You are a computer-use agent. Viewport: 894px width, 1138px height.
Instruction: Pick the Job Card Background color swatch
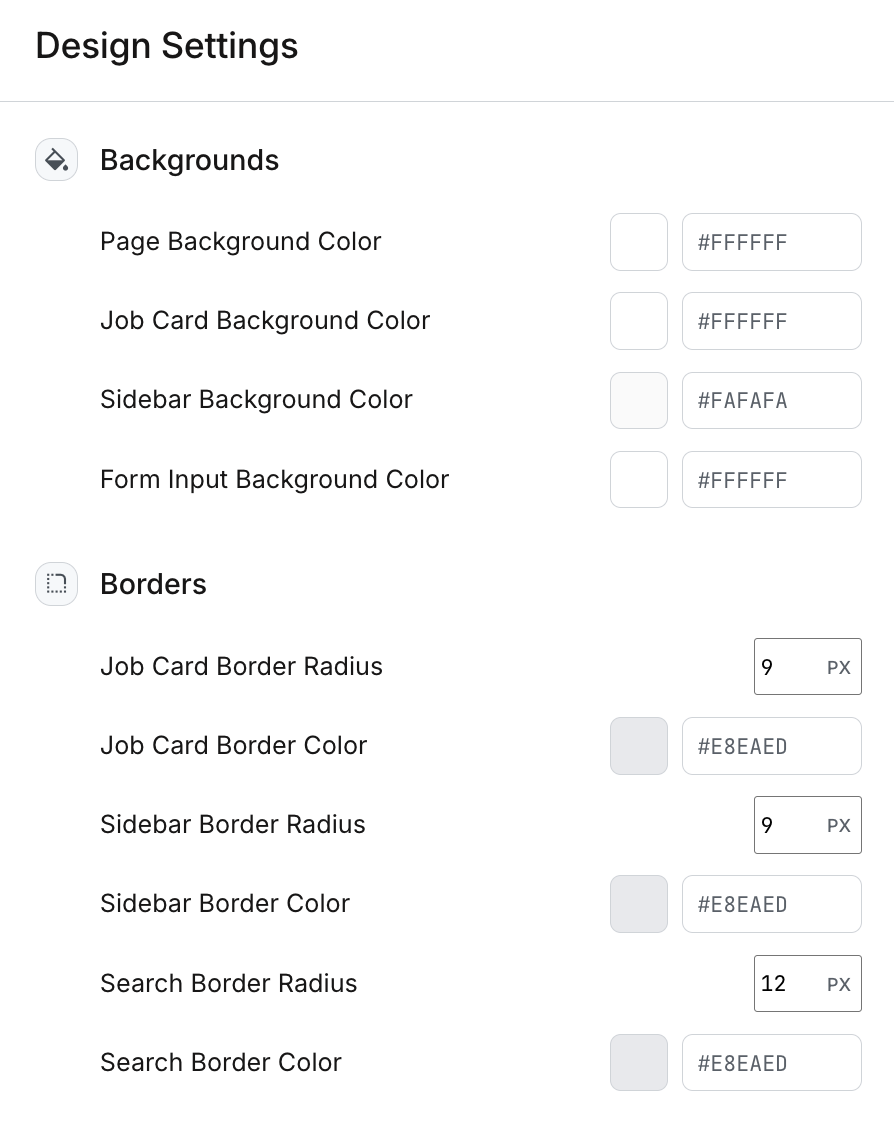tap(639, 321)
